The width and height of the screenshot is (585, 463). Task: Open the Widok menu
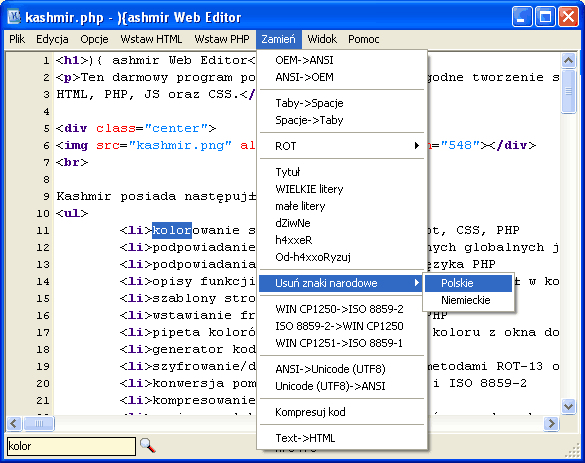pyautogui.click(x=322, y=39)
